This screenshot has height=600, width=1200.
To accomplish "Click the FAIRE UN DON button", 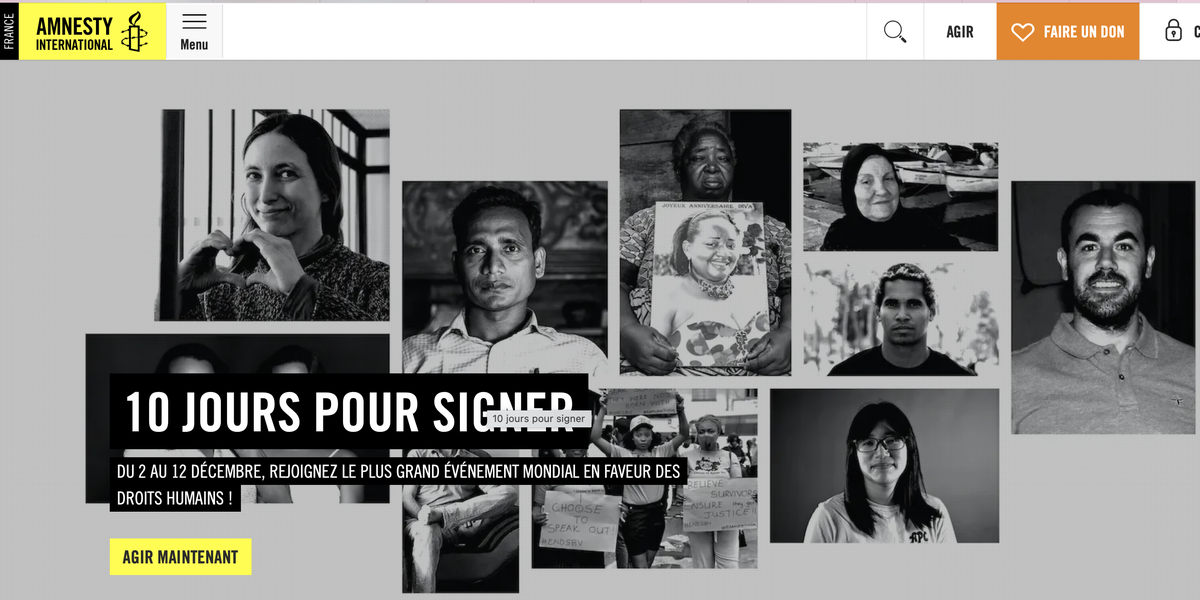I will coord(1068,32).
